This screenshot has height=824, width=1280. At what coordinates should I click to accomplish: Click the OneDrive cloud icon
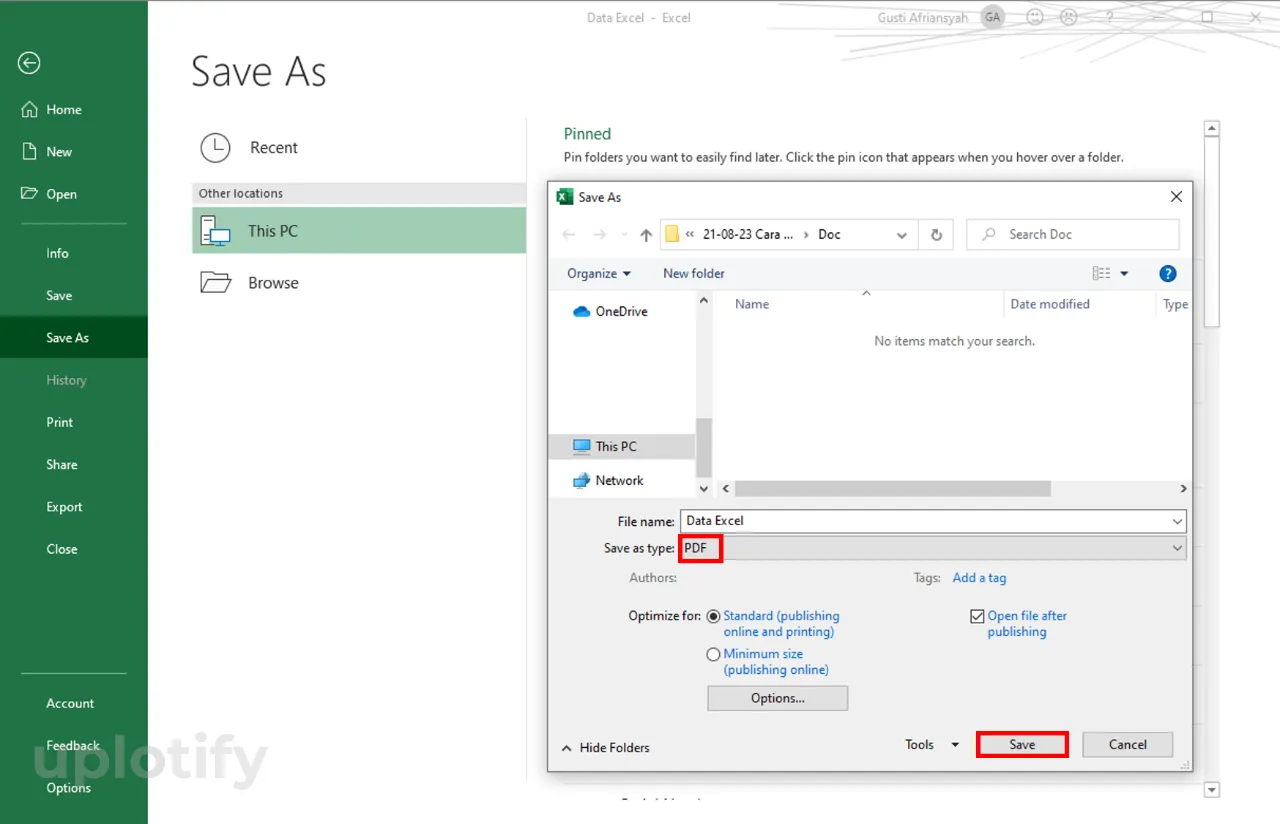[x=581, y=311]
